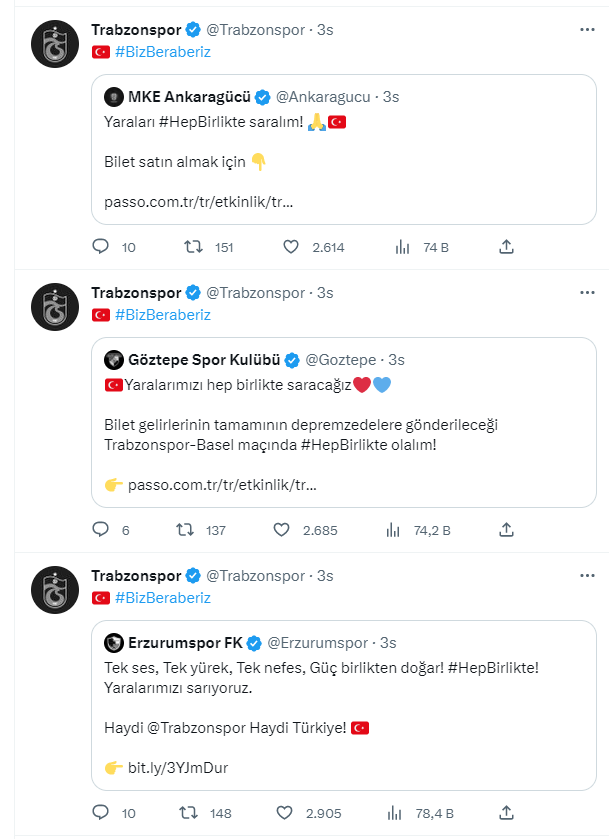
Task: Like the Göztepe quote tweet
Action: pyautogui.click(x=281, y=530)
